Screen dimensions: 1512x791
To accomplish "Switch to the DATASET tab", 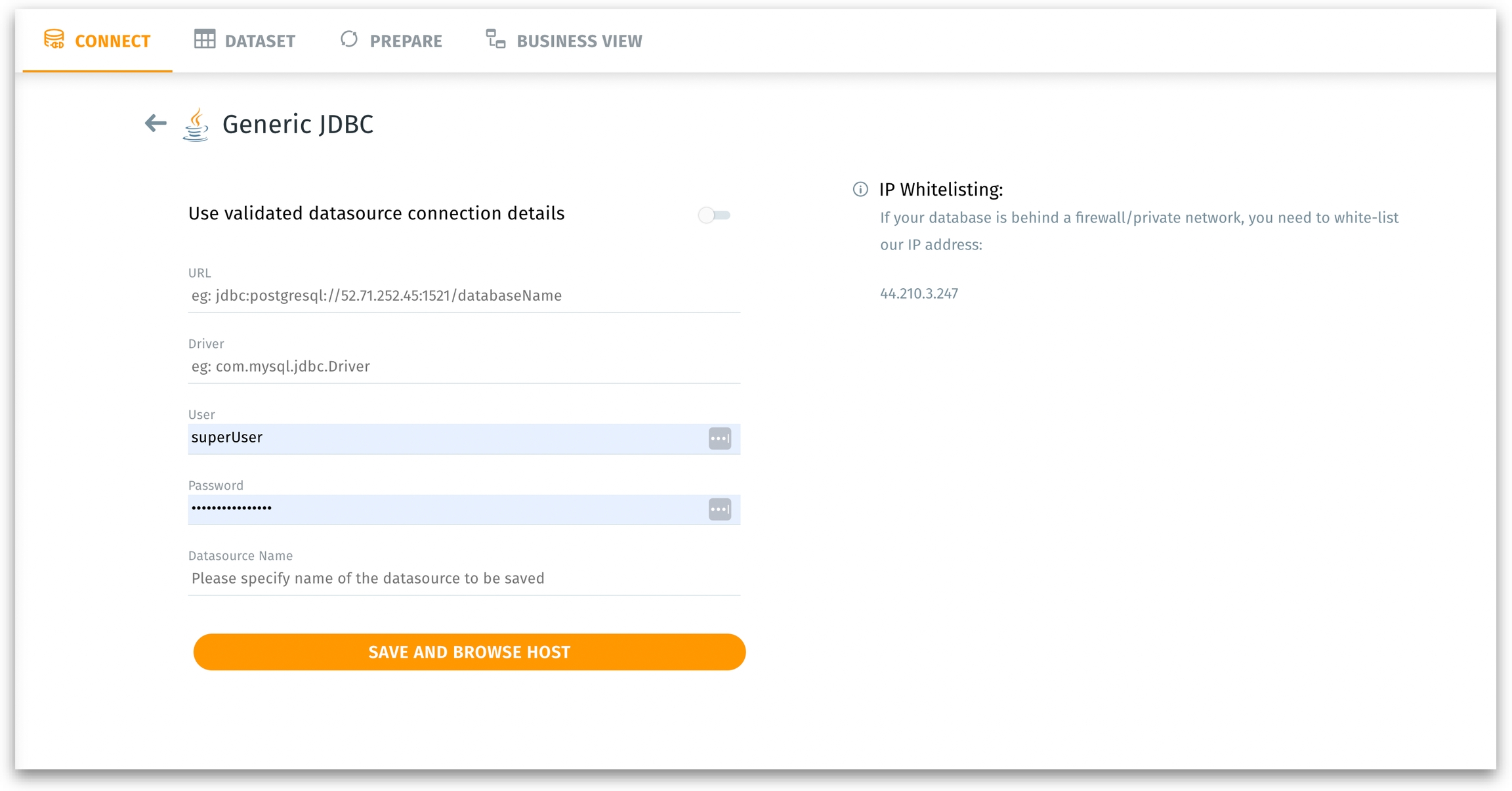I will pos(259,41).
